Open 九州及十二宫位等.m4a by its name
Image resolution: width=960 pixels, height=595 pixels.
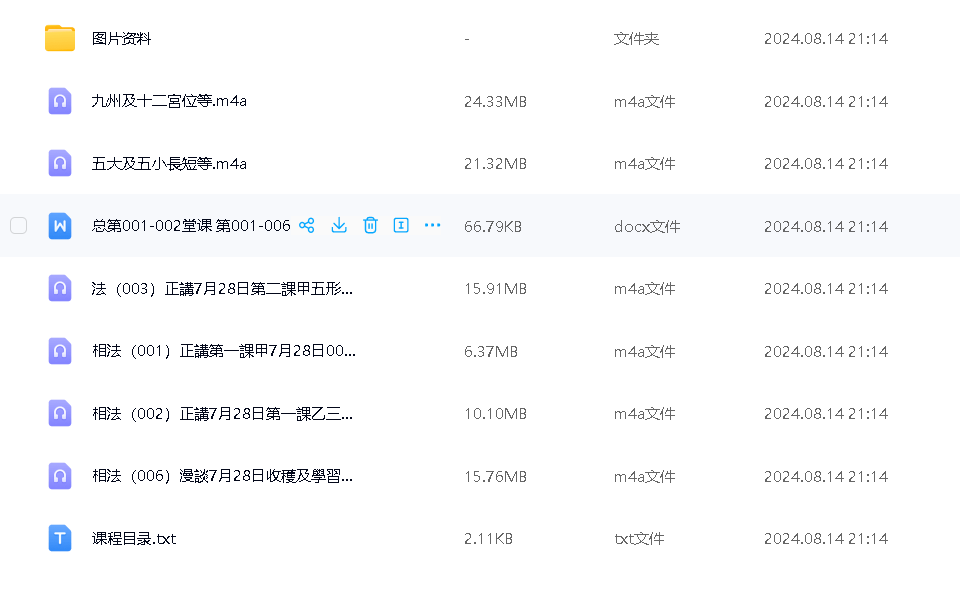tap(165, 100)
